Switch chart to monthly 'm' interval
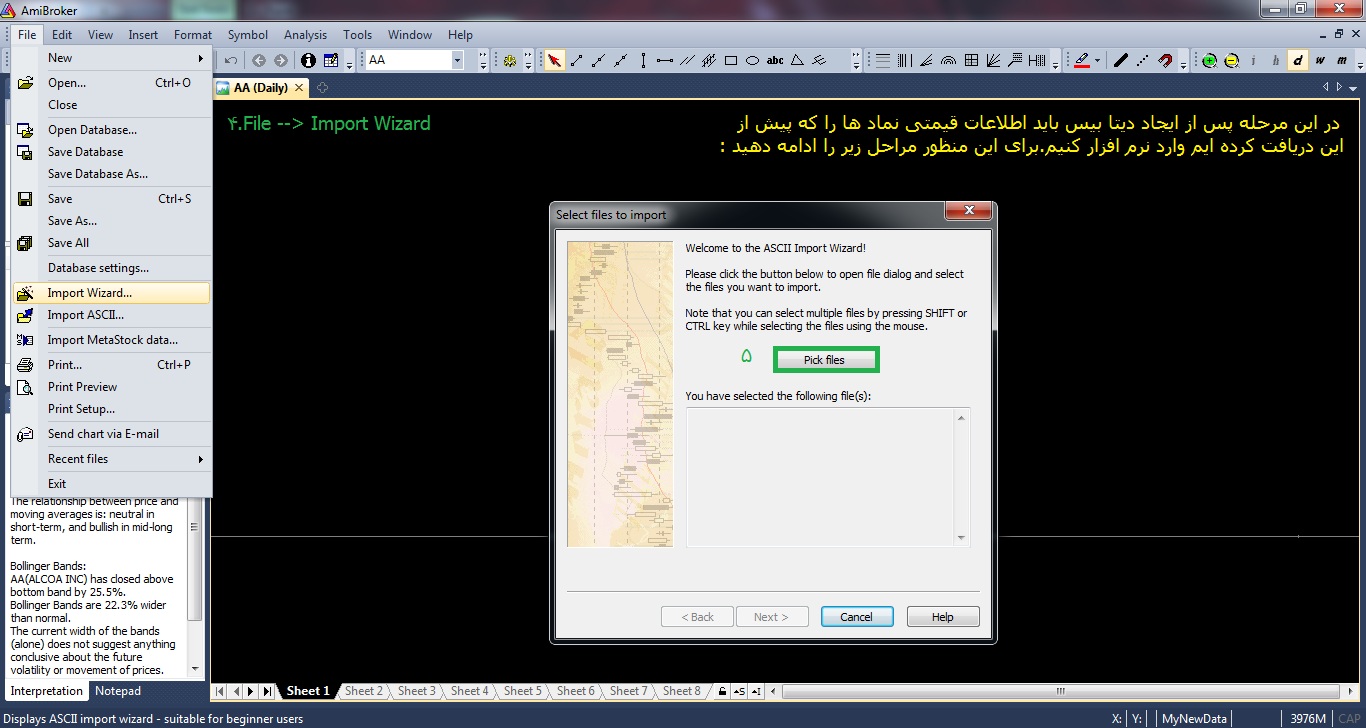 click(x=1342, y=60)
